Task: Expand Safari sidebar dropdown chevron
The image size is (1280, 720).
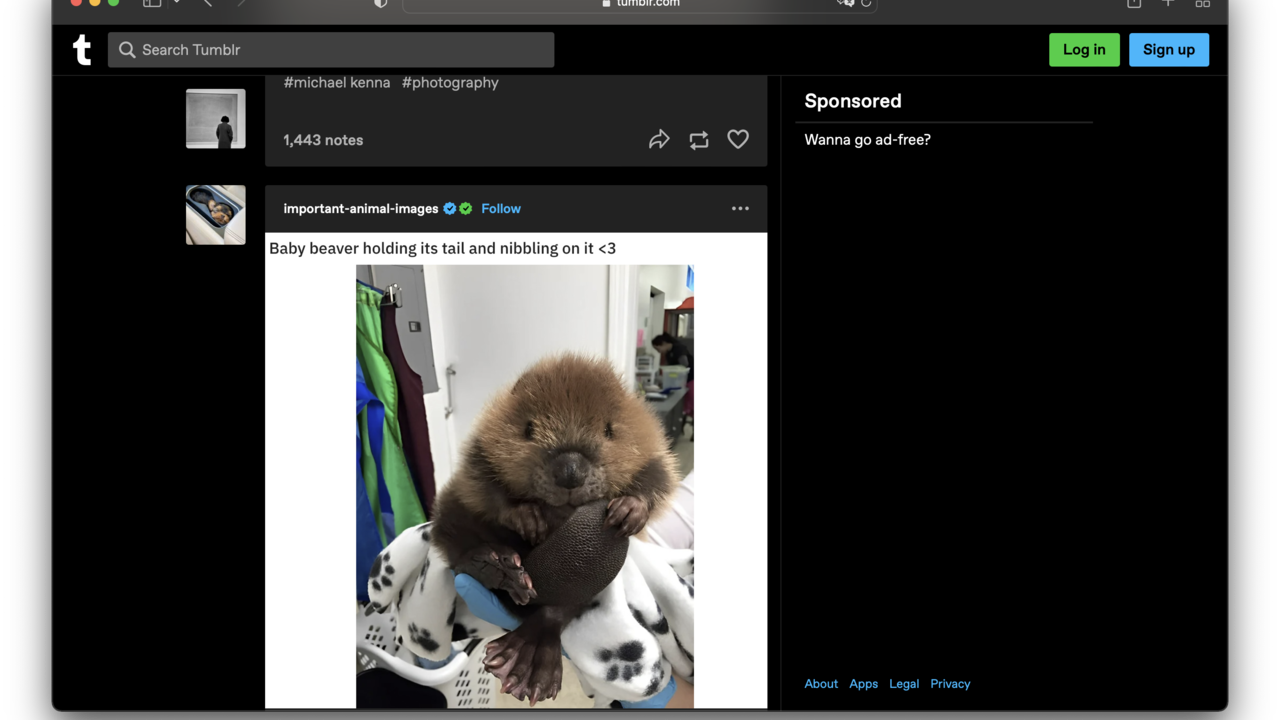Action: (x=176, y=3)
